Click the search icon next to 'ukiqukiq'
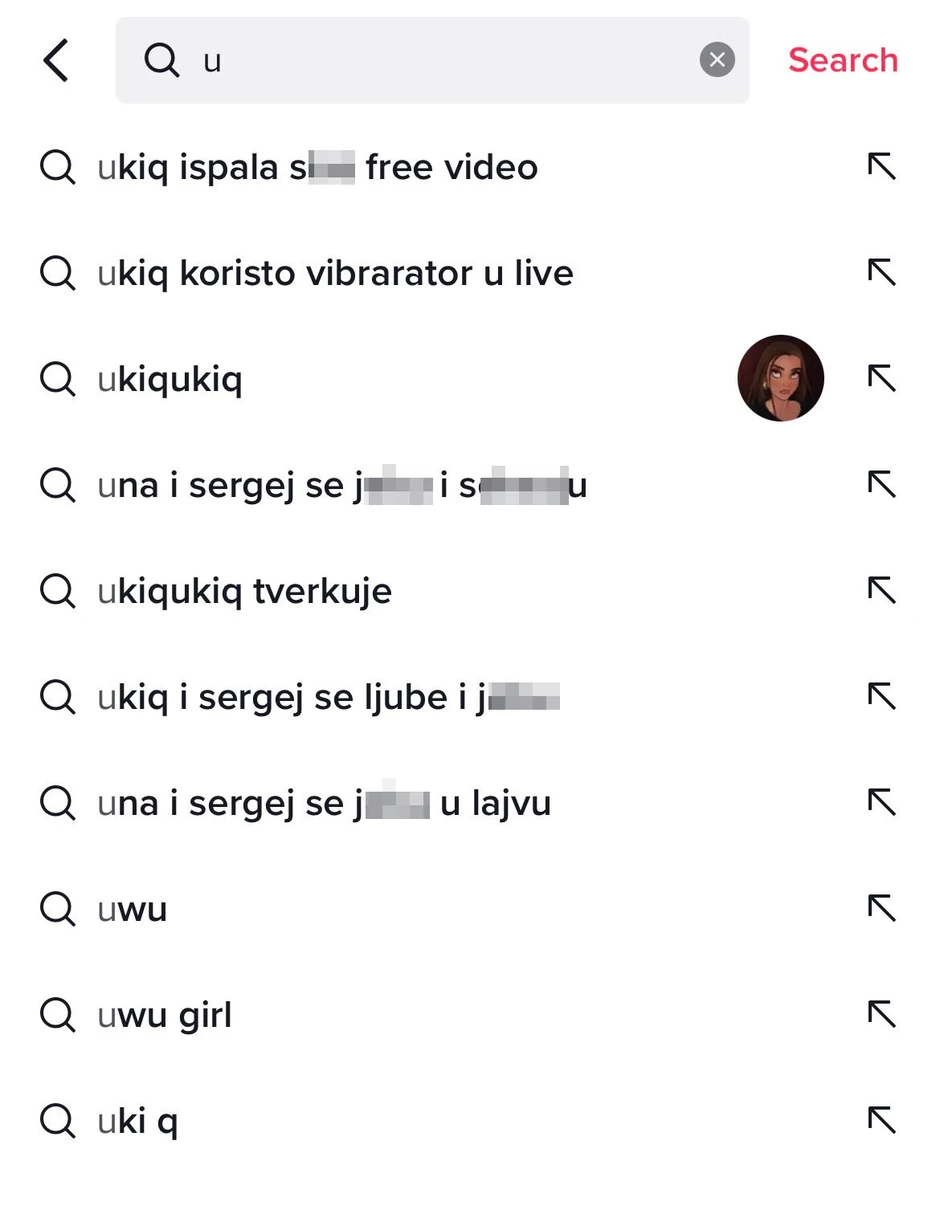 pos(57,378)
